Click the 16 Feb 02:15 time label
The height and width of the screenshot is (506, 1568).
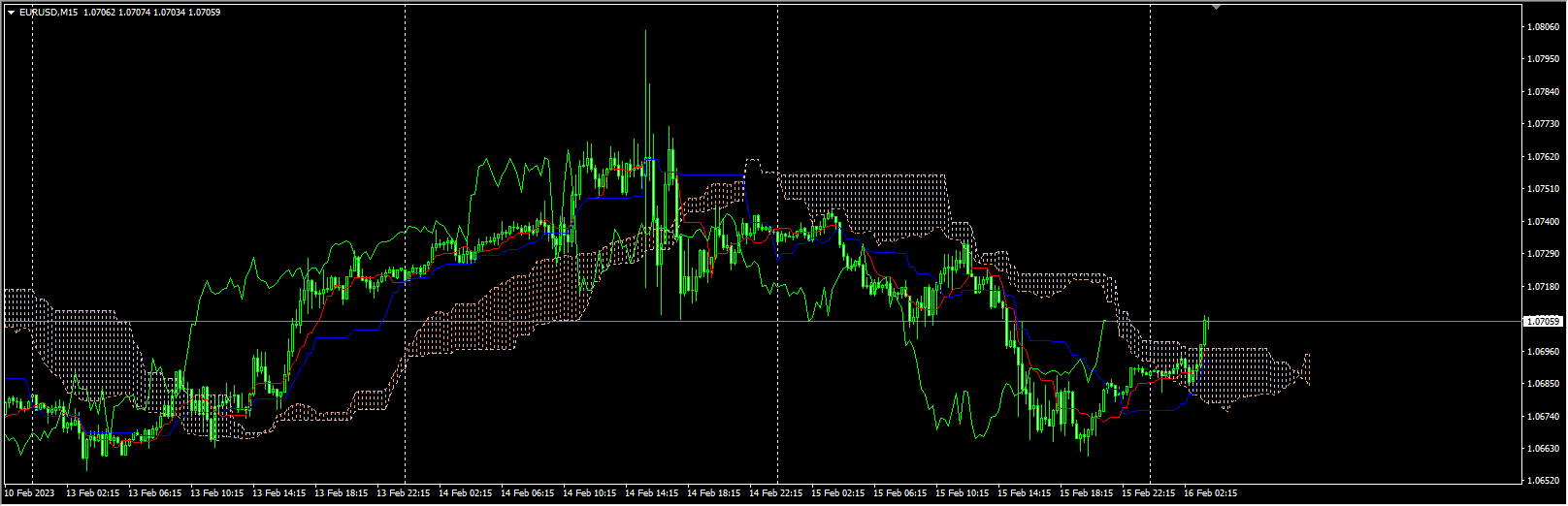point(1211,493)
